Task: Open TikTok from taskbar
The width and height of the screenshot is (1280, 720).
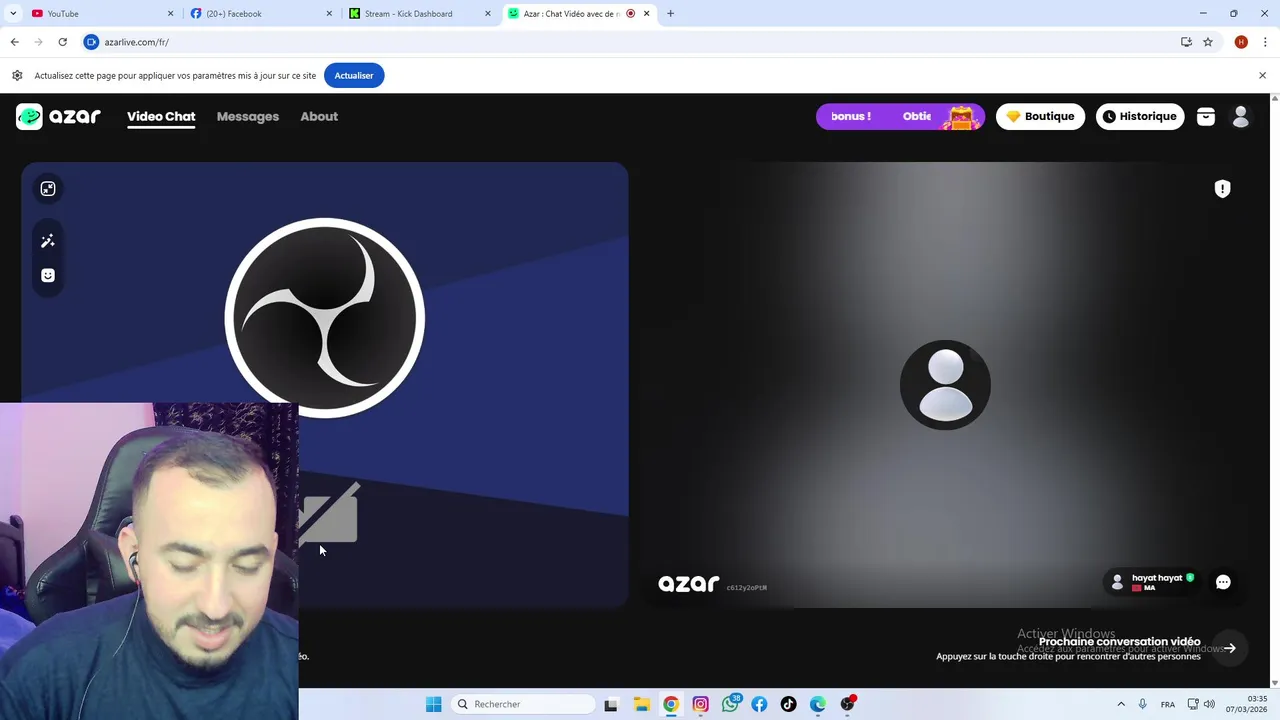Action: pyautogui.click(x=789, y=704)
